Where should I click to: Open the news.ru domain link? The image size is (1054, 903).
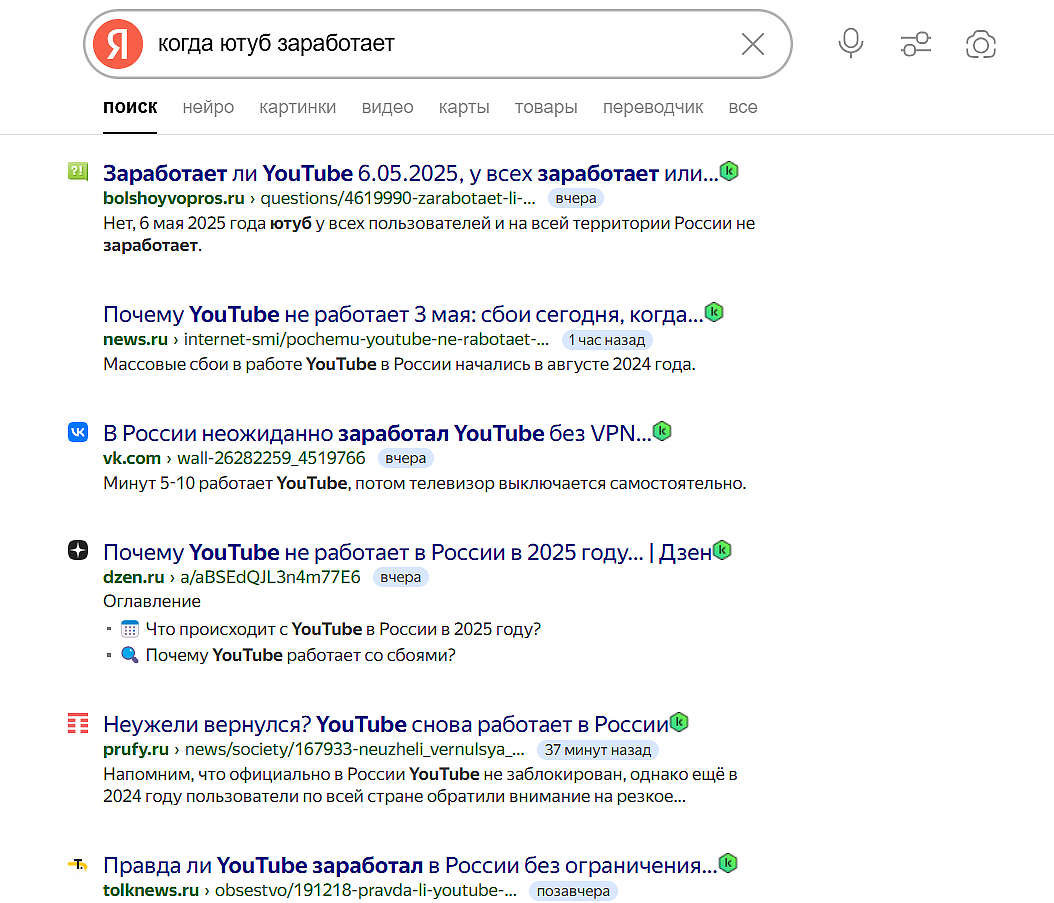(135, 340)
